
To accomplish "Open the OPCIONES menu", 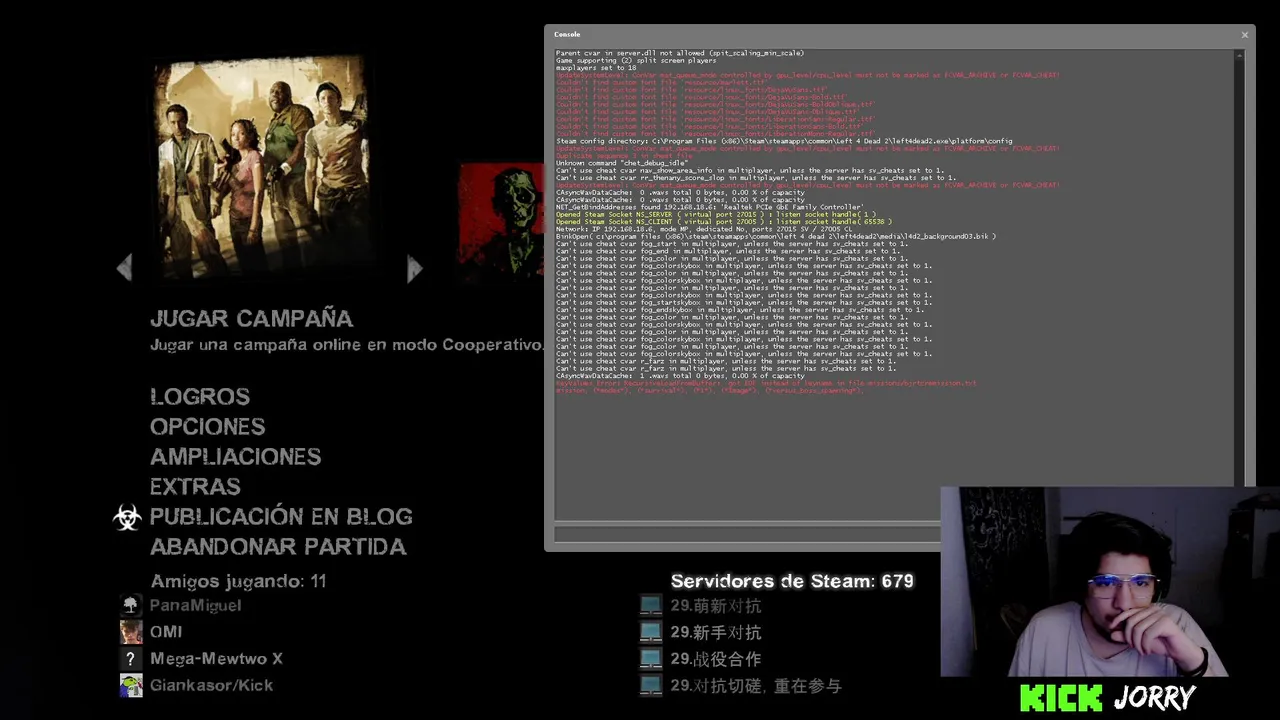I will point(208,426).
